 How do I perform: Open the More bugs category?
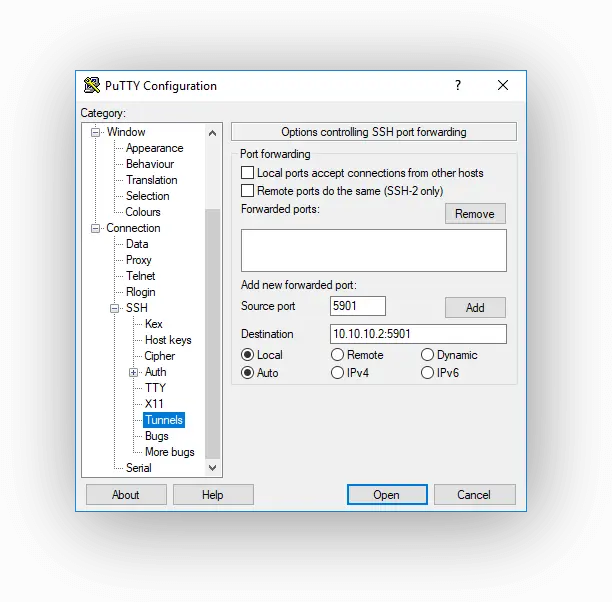tap(169, 452)
